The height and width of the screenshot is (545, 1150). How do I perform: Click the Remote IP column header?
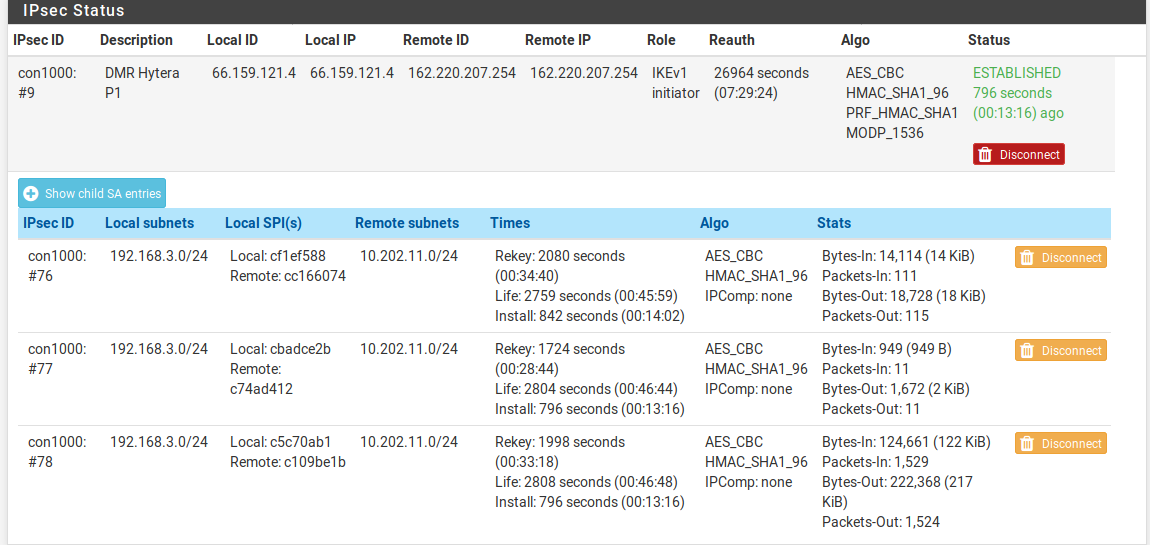pyautogui.click(x=557, y=40)
